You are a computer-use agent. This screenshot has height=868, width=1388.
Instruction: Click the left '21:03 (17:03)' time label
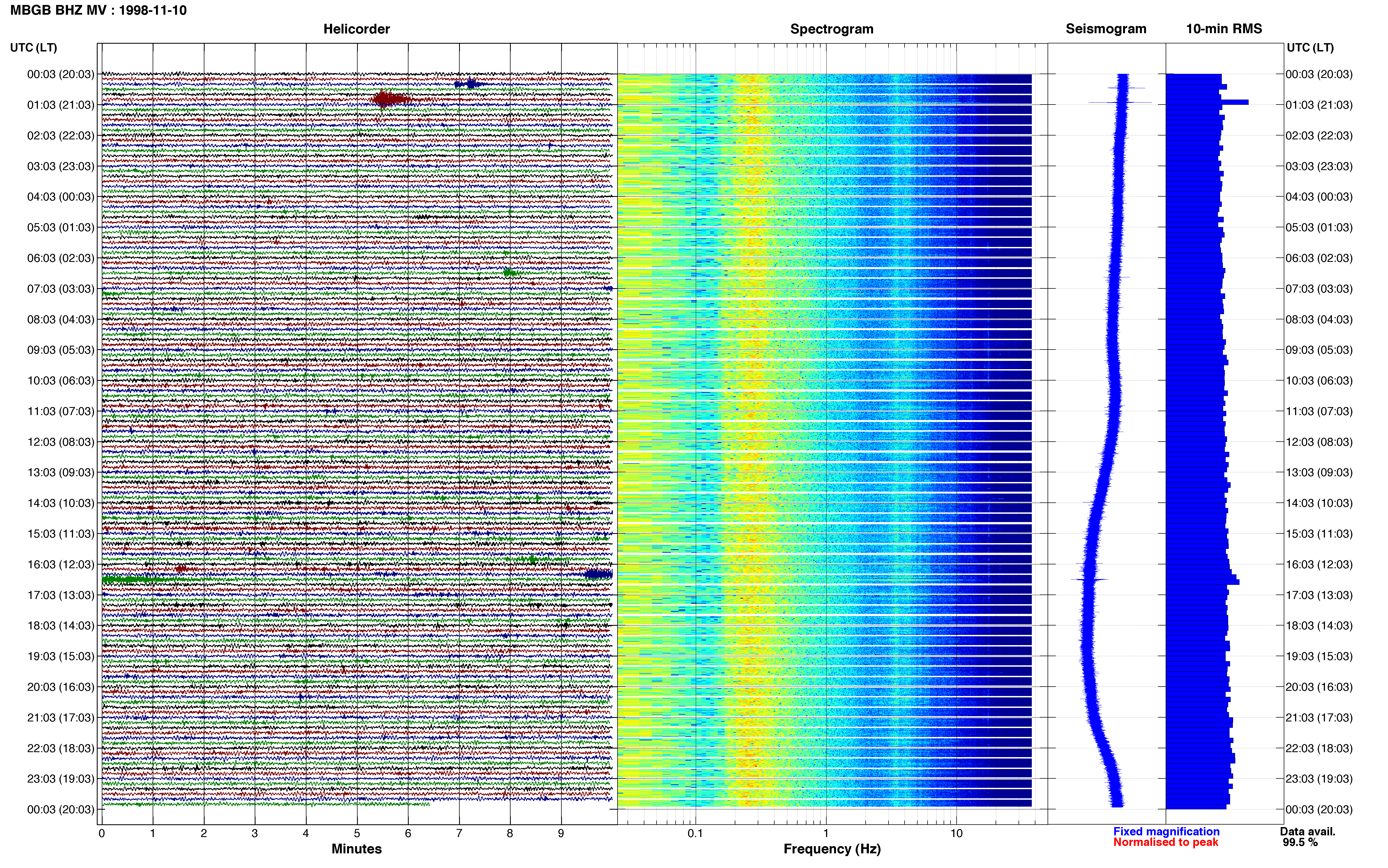click(61, 718)
